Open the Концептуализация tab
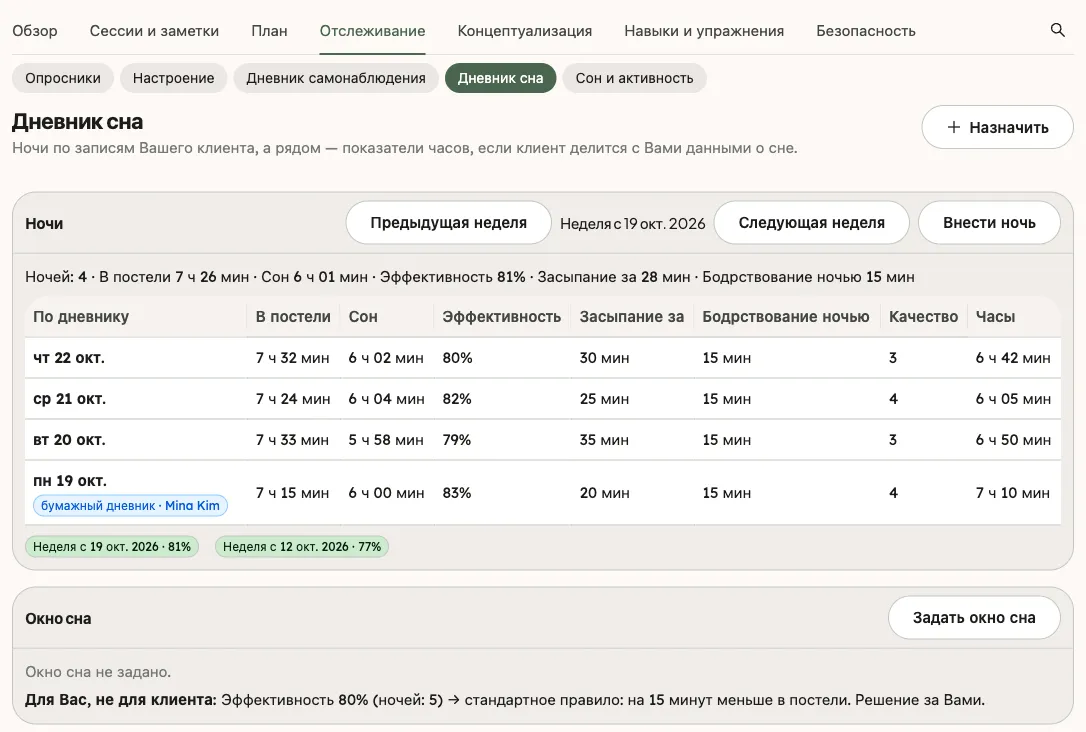Image resolution: width=1086 pixels, height=732 pixels. click(x=524, y=31)
